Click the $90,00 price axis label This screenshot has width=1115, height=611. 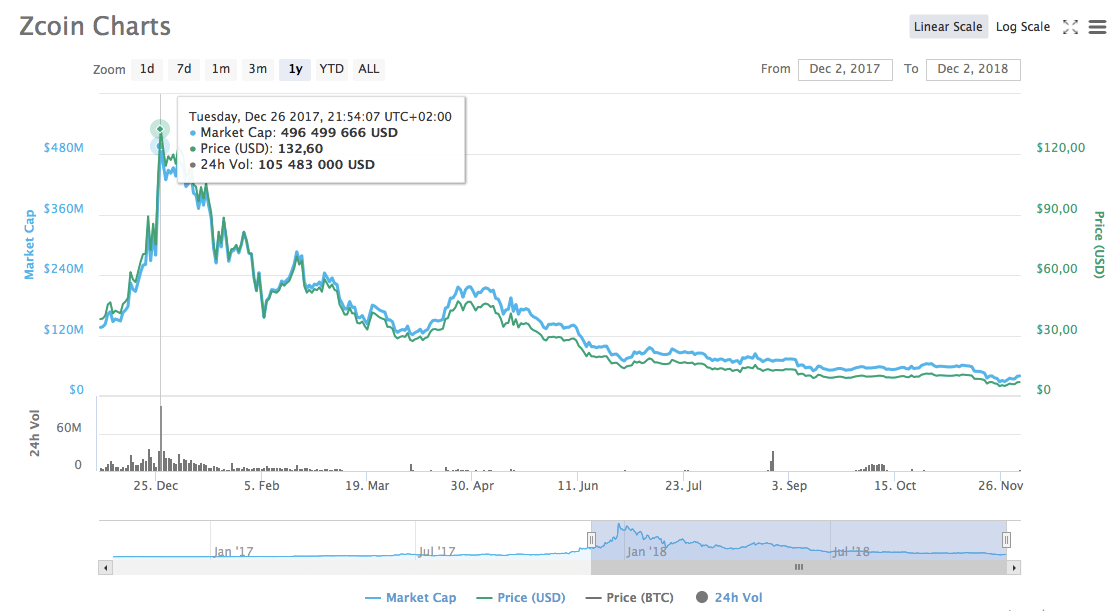tap(1057, 209)
